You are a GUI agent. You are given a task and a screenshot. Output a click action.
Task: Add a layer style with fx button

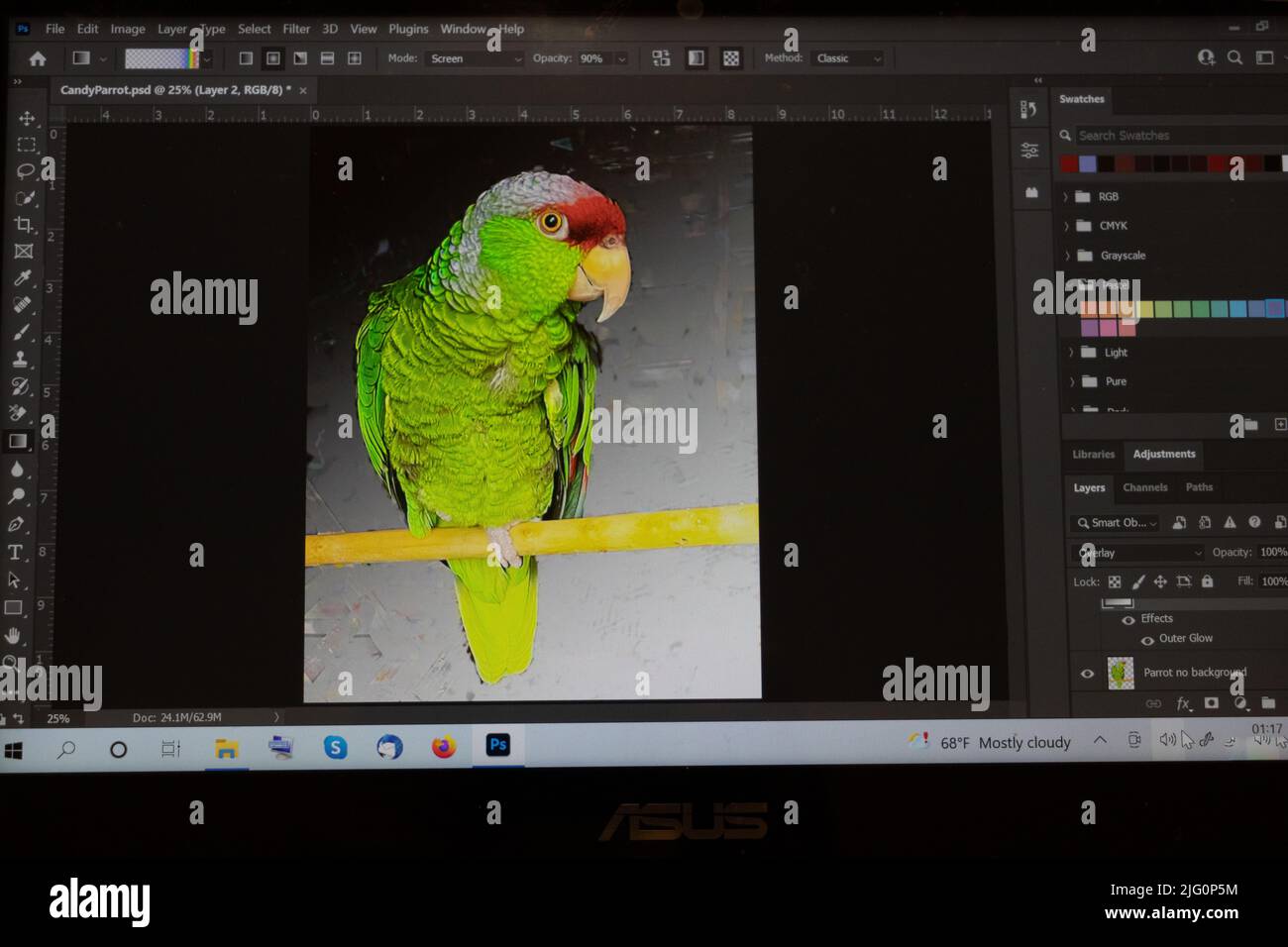click(x=1183, y=703)
